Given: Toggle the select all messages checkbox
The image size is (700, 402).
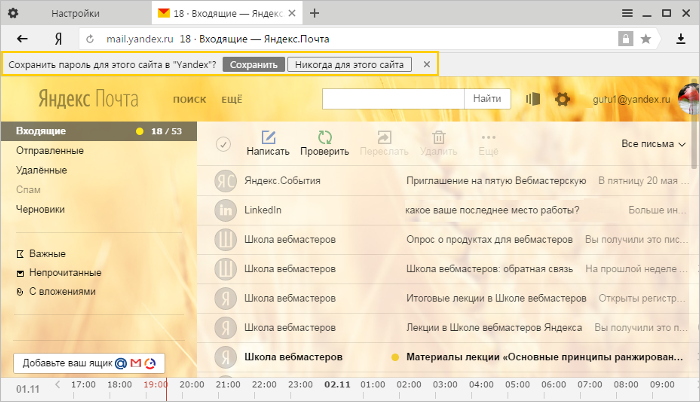Looking at the screenshot, I should point(223,144).
